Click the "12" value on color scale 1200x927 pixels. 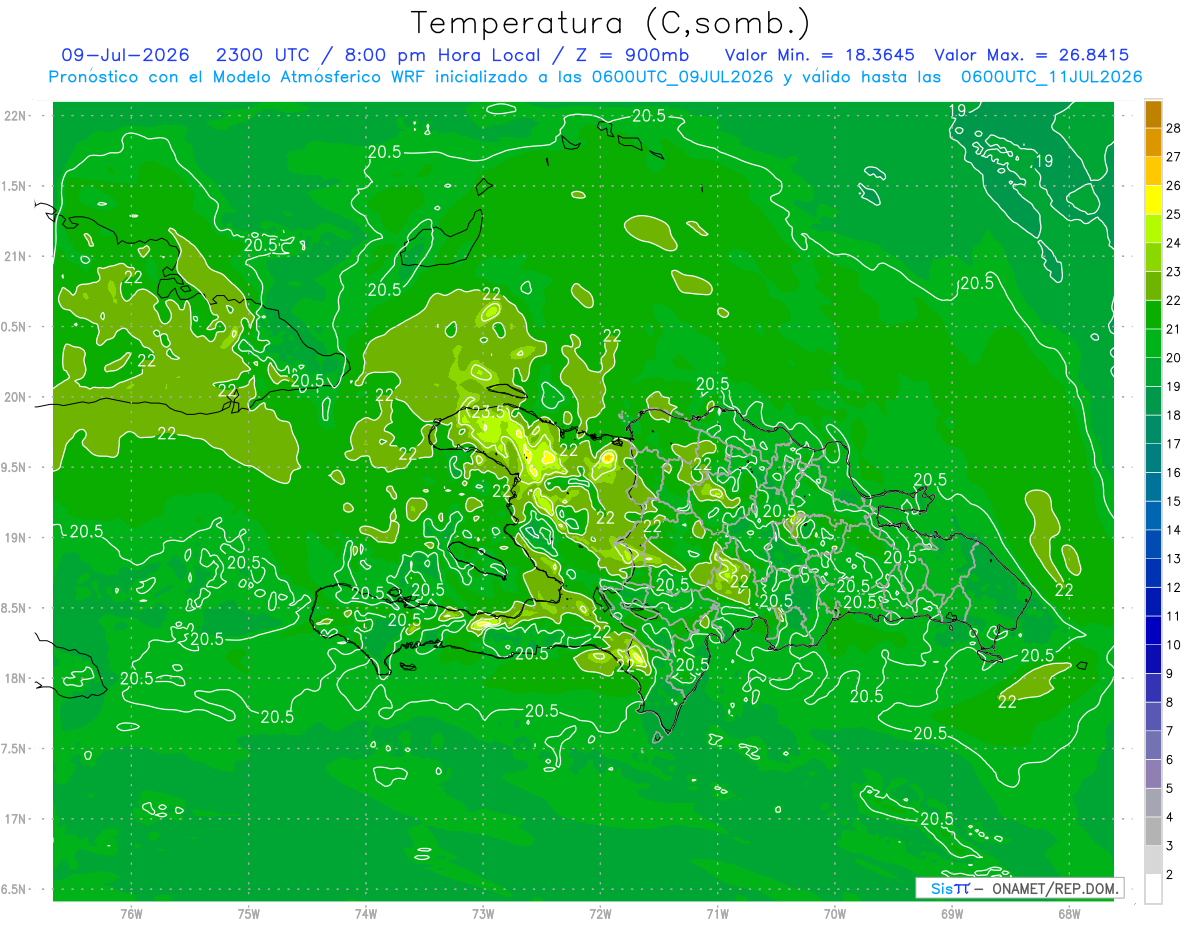pos(1174,587)
